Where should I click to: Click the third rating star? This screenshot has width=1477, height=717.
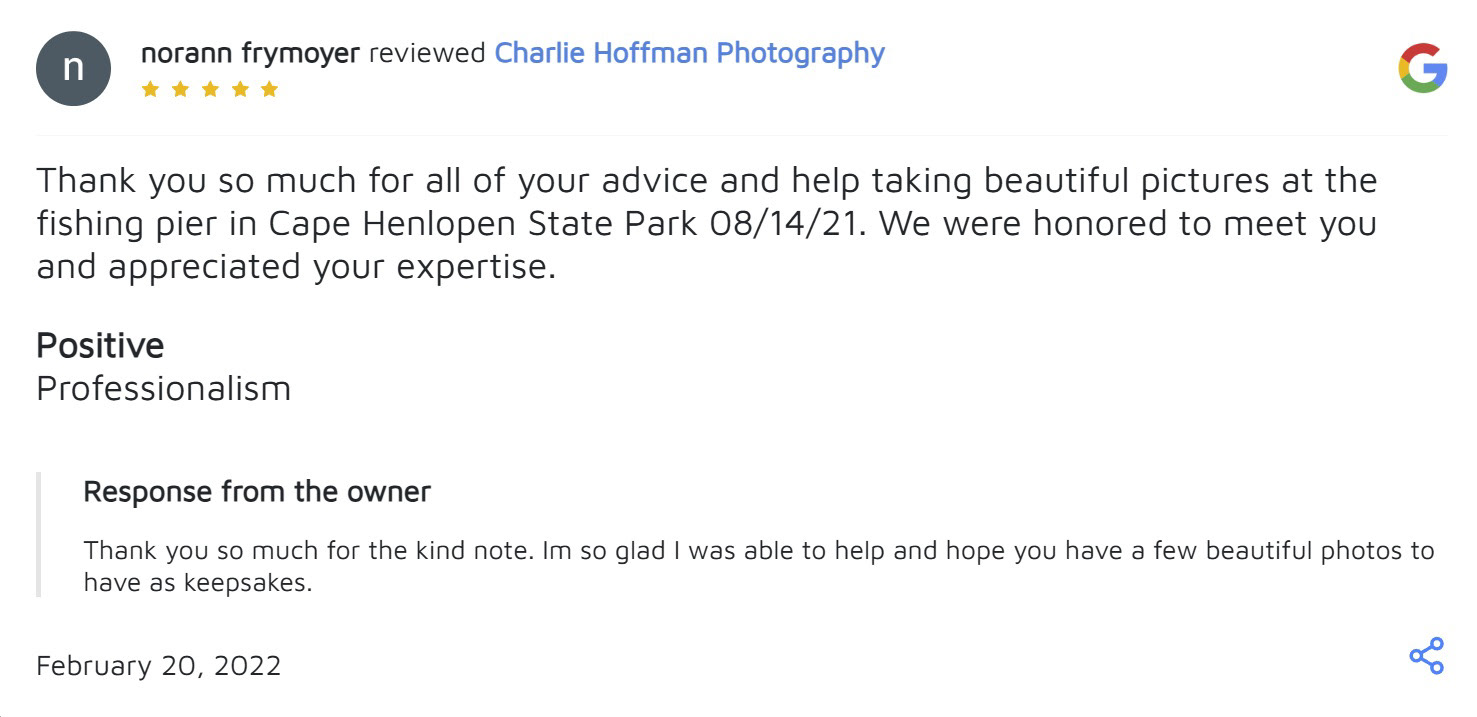[x=210, y=90]
